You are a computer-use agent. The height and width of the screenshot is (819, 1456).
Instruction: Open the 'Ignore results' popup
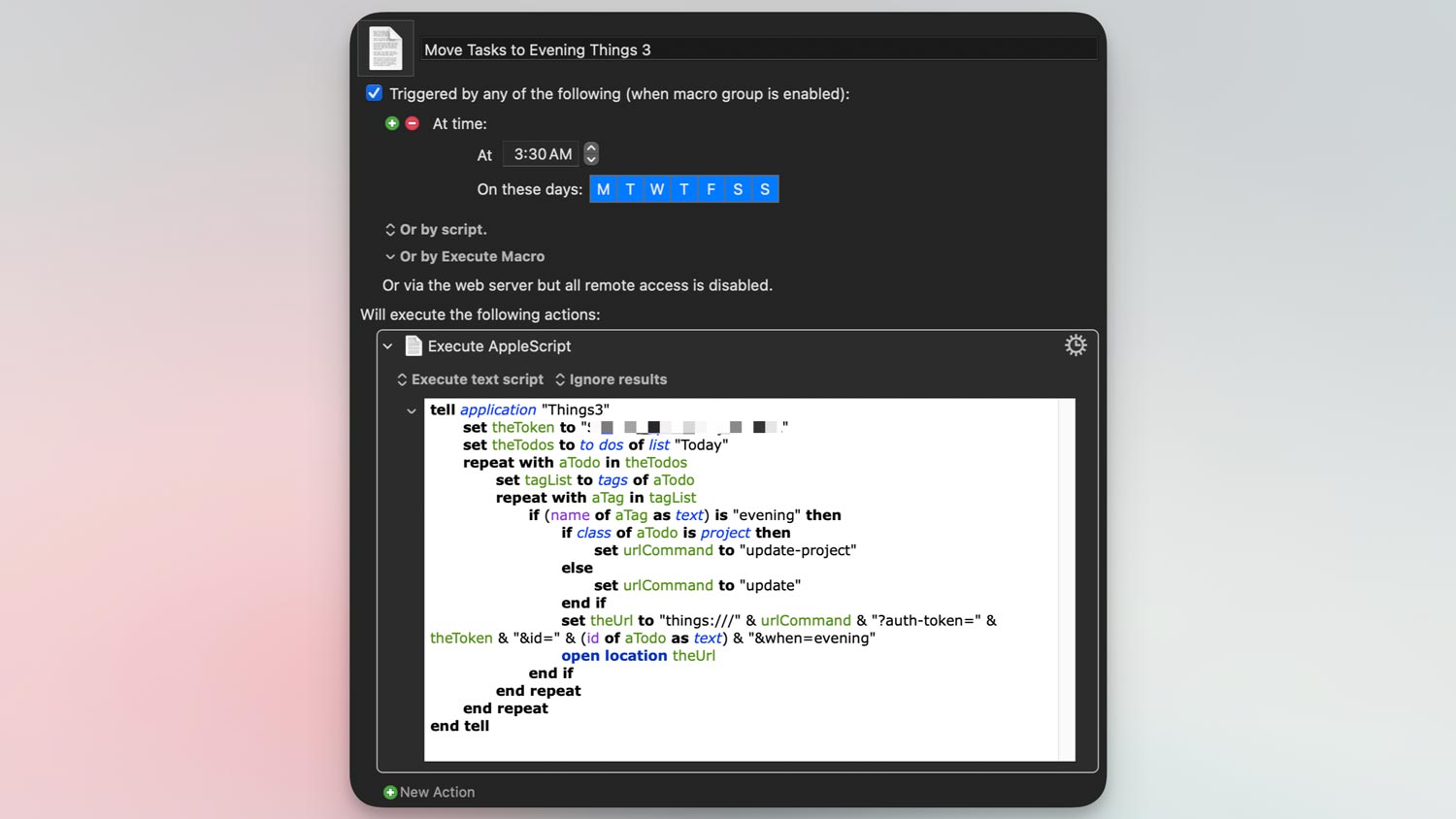coord(612,379)
